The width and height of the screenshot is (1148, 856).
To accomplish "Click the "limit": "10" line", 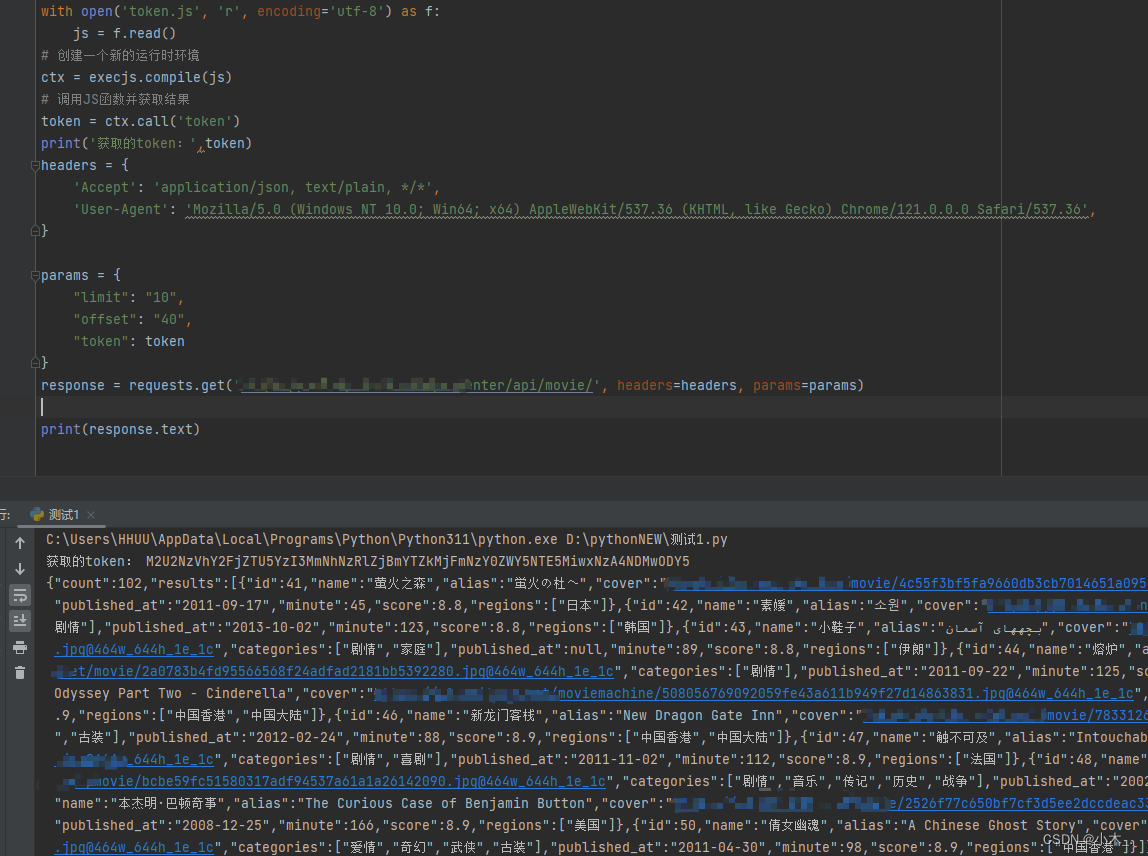I will point(128,297).
